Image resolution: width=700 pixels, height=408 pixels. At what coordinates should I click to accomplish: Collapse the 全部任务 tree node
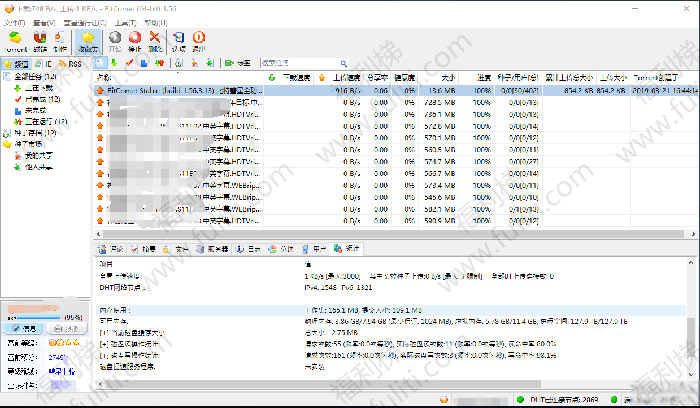pos(6,77)
